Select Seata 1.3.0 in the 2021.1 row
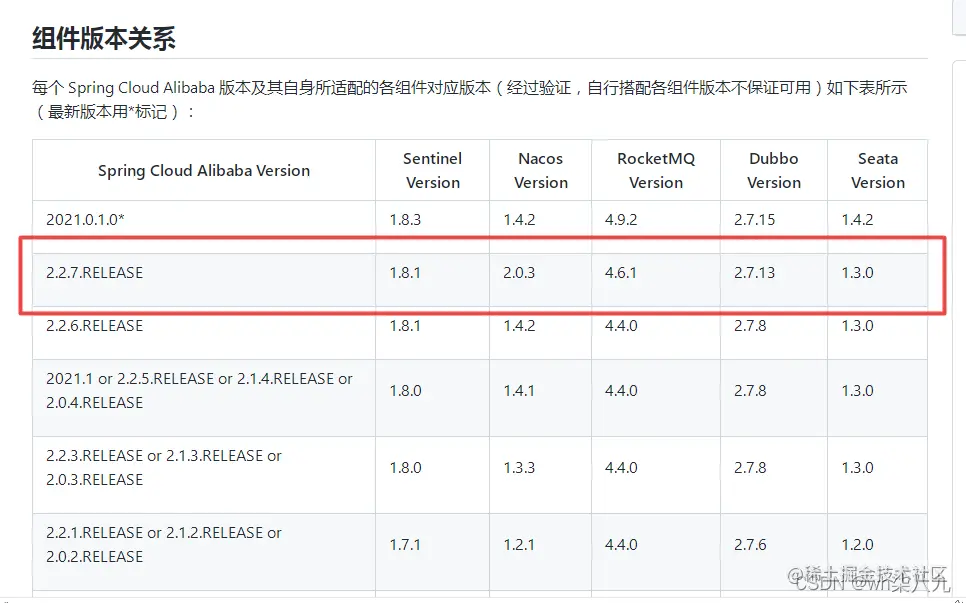 (x=858, y=391)
